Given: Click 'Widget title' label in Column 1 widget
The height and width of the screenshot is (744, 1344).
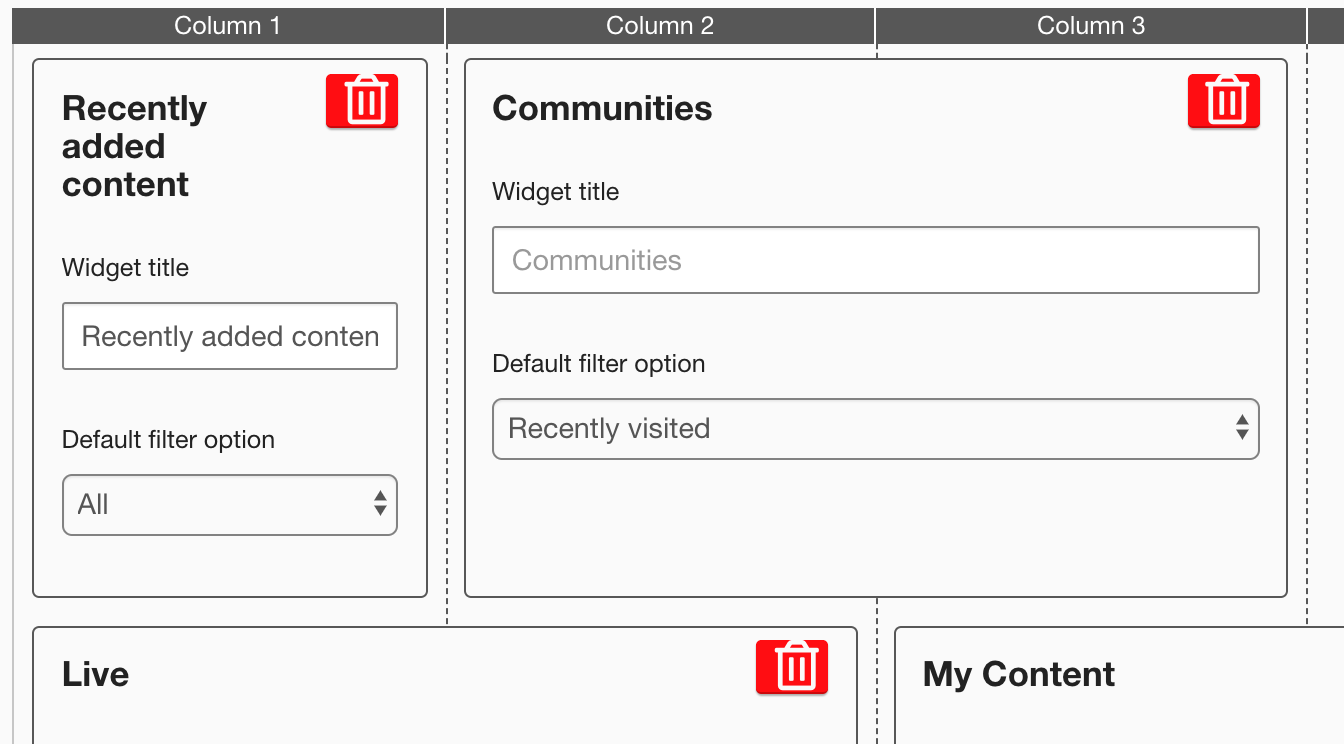Looking at the screenshot, I should (125, 268).
